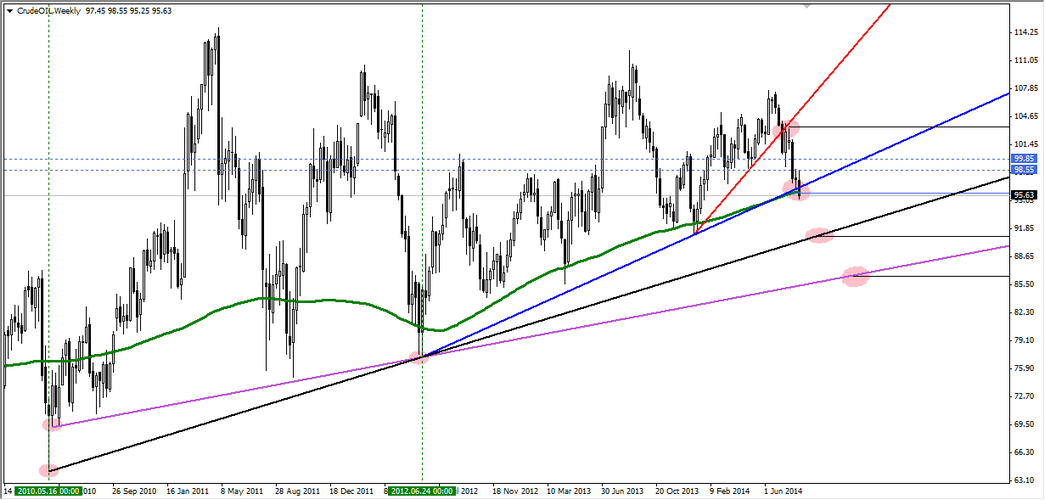Select pink ellipse on purple trendline at right

pyautogui.click(x=855, y=277)
